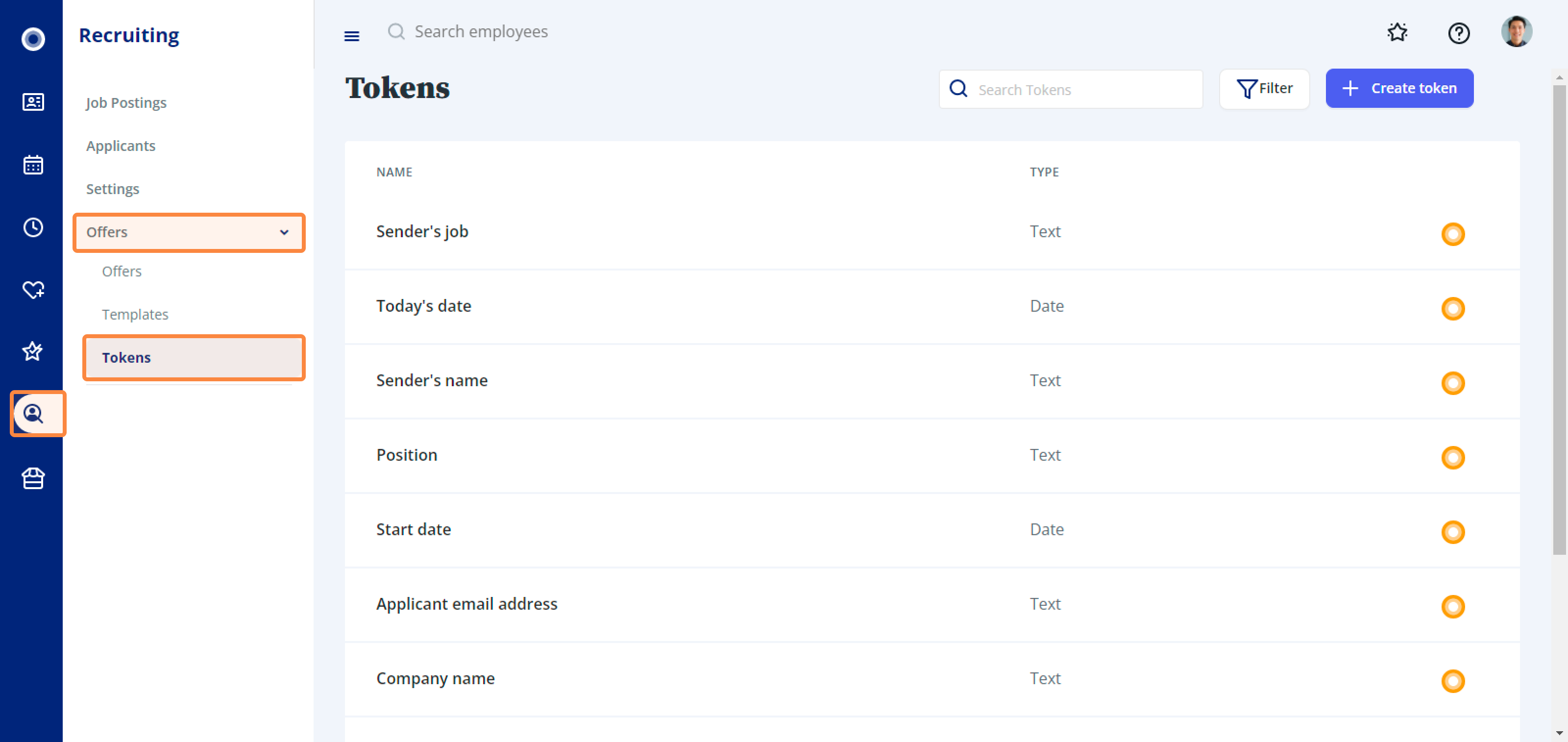
Task: Open the heart-plus benefits icon
Action: 33,290
